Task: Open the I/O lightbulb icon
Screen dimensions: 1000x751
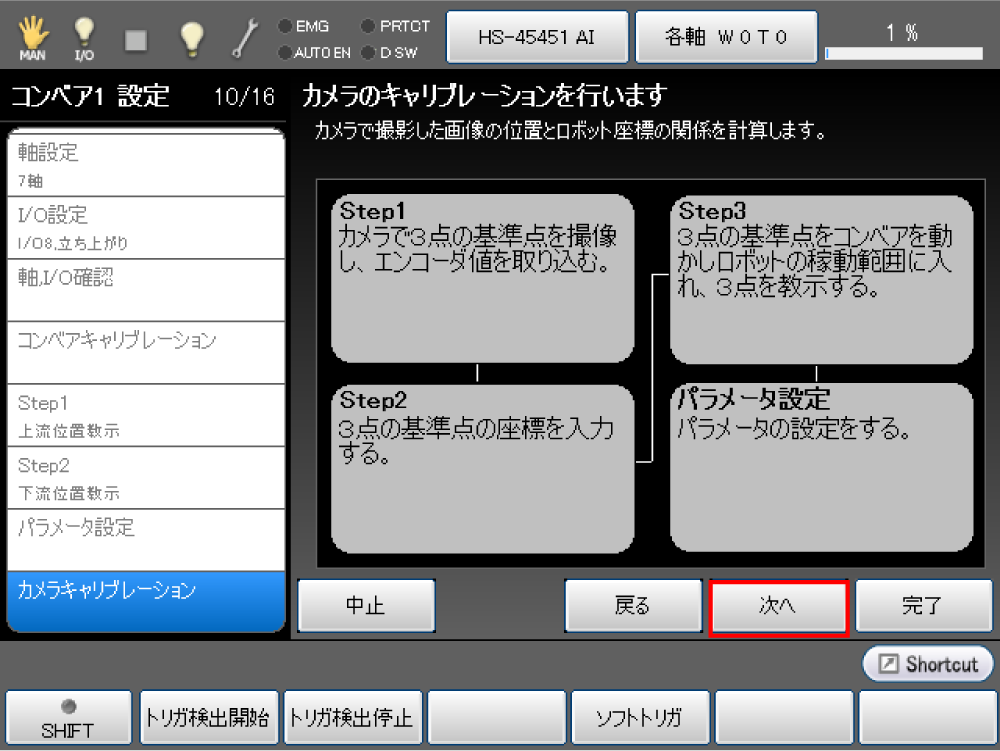Action: (84, 38)
